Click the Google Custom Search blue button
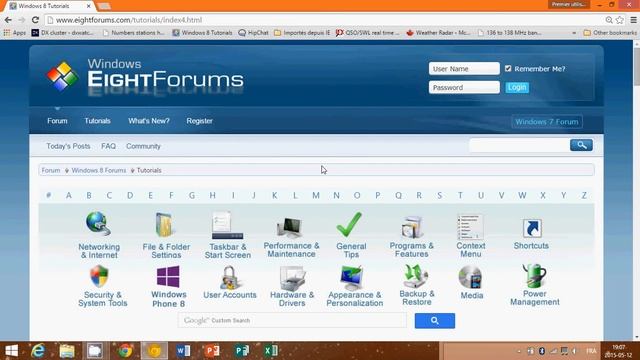The height and width of the screenshot is (360, 640). coord(435,320)
